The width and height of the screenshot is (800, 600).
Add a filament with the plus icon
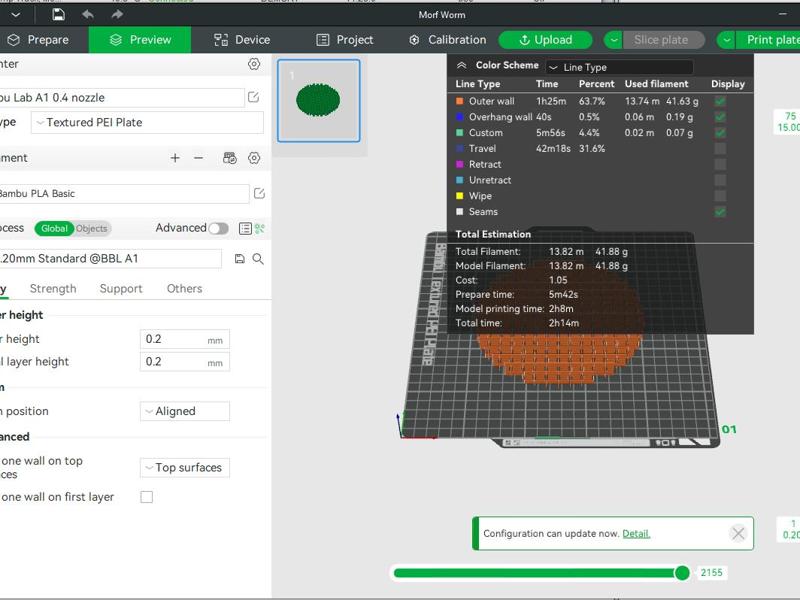click(175, 158)
